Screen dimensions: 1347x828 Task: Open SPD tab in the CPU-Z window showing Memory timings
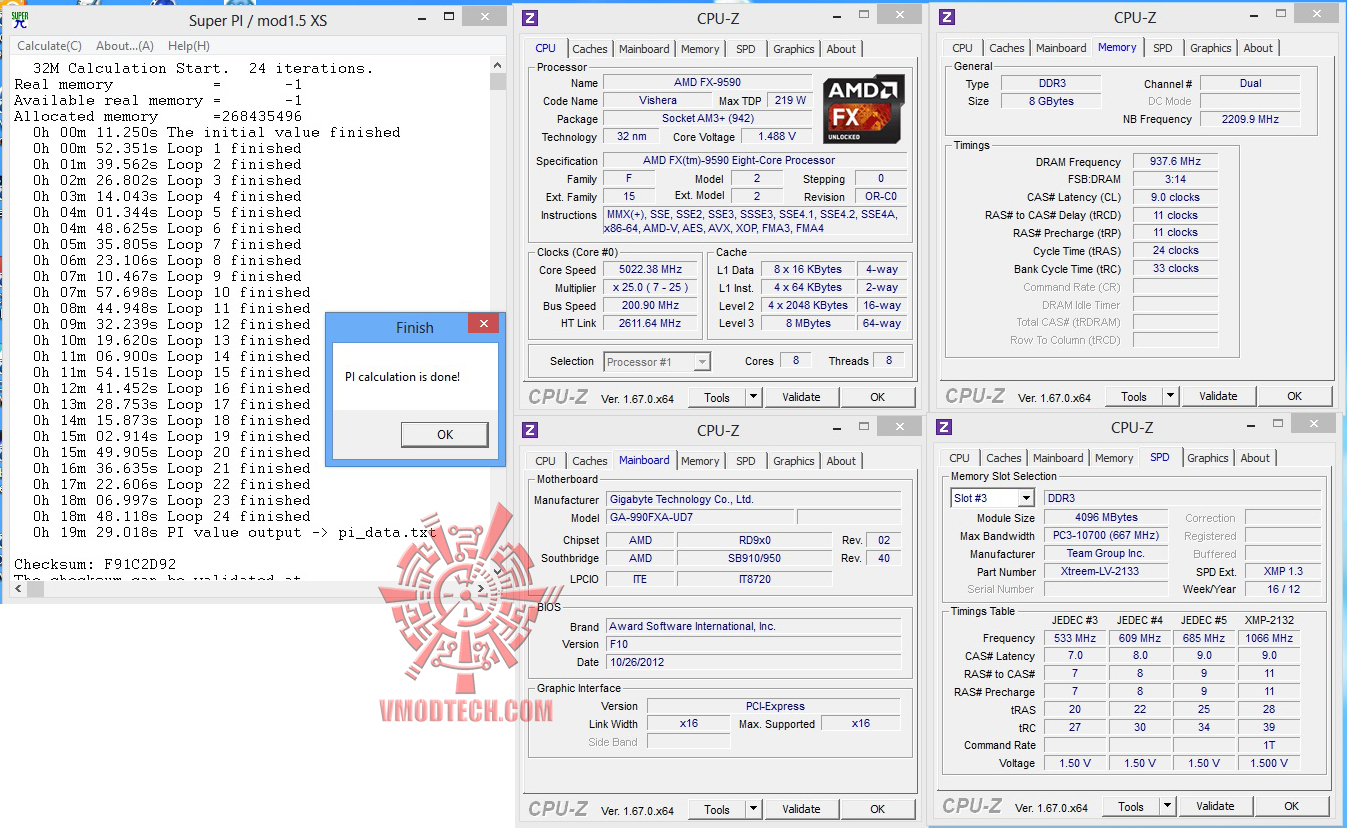pos(1163,48)
